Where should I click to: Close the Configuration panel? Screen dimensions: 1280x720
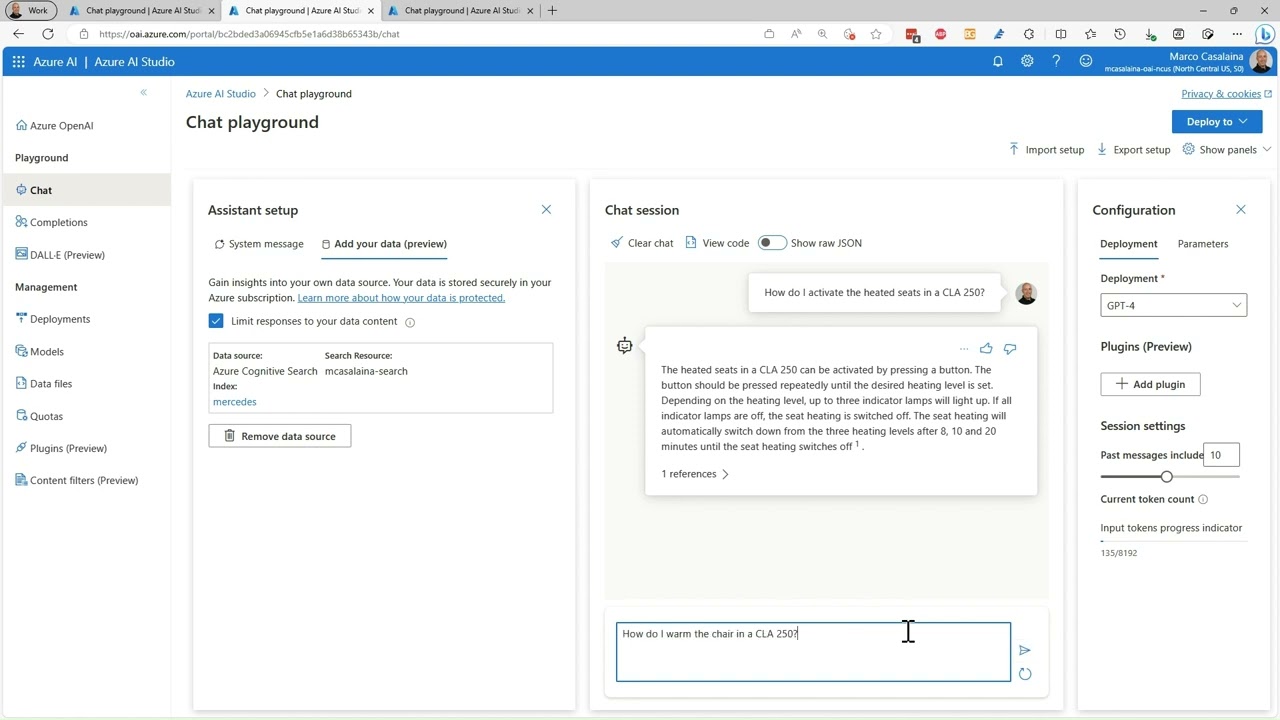coord(1241,210)
